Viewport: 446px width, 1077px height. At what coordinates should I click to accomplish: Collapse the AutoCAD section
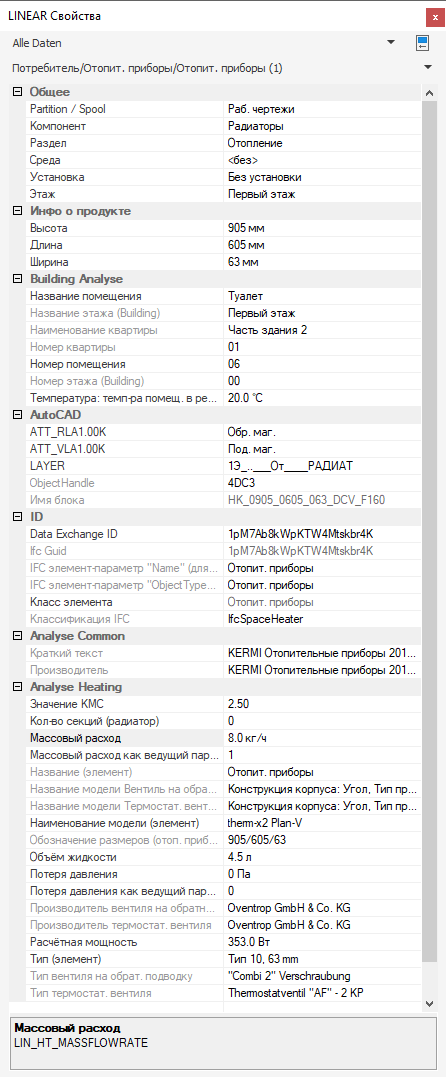coord(17,415)
